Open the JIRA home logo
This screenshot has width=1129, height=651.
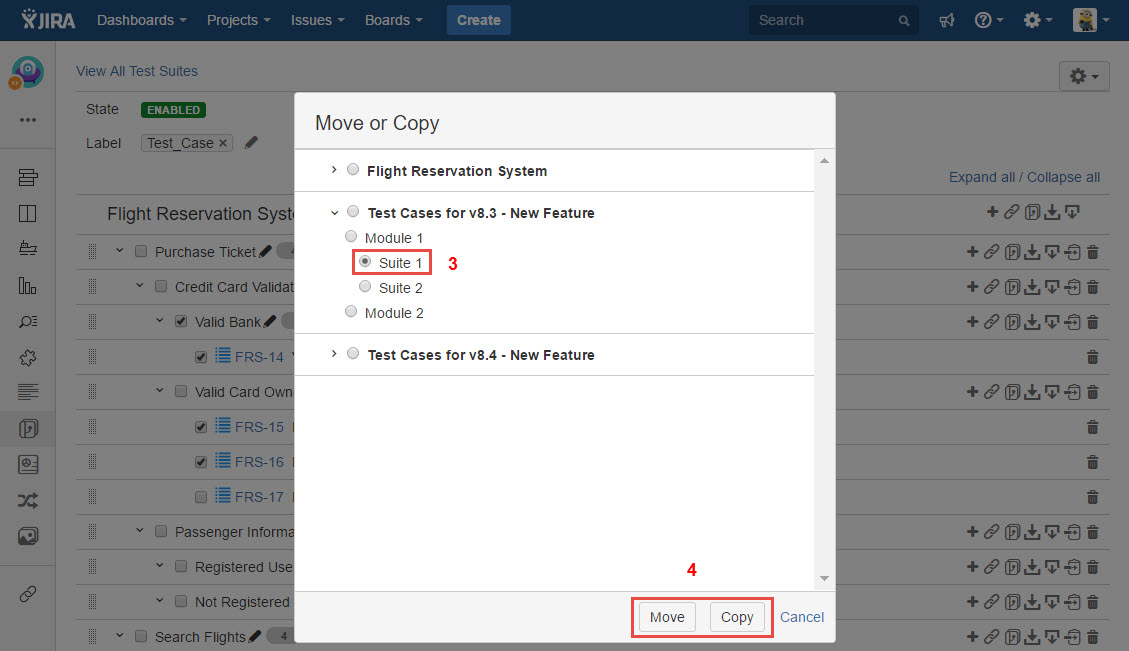(x=48, y=19)
